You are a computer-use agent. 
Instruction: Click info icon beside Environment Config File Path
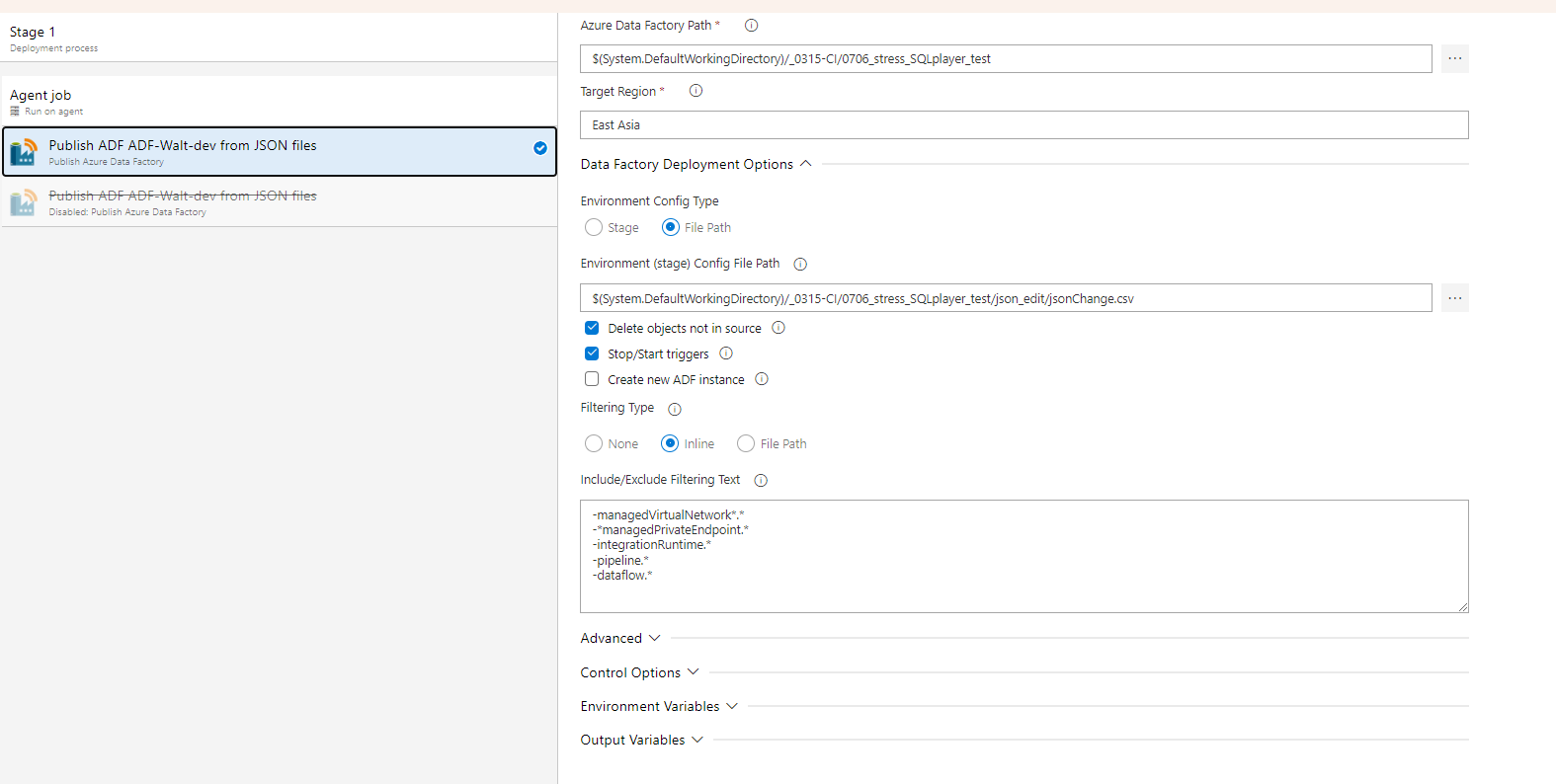coord(800,264)
